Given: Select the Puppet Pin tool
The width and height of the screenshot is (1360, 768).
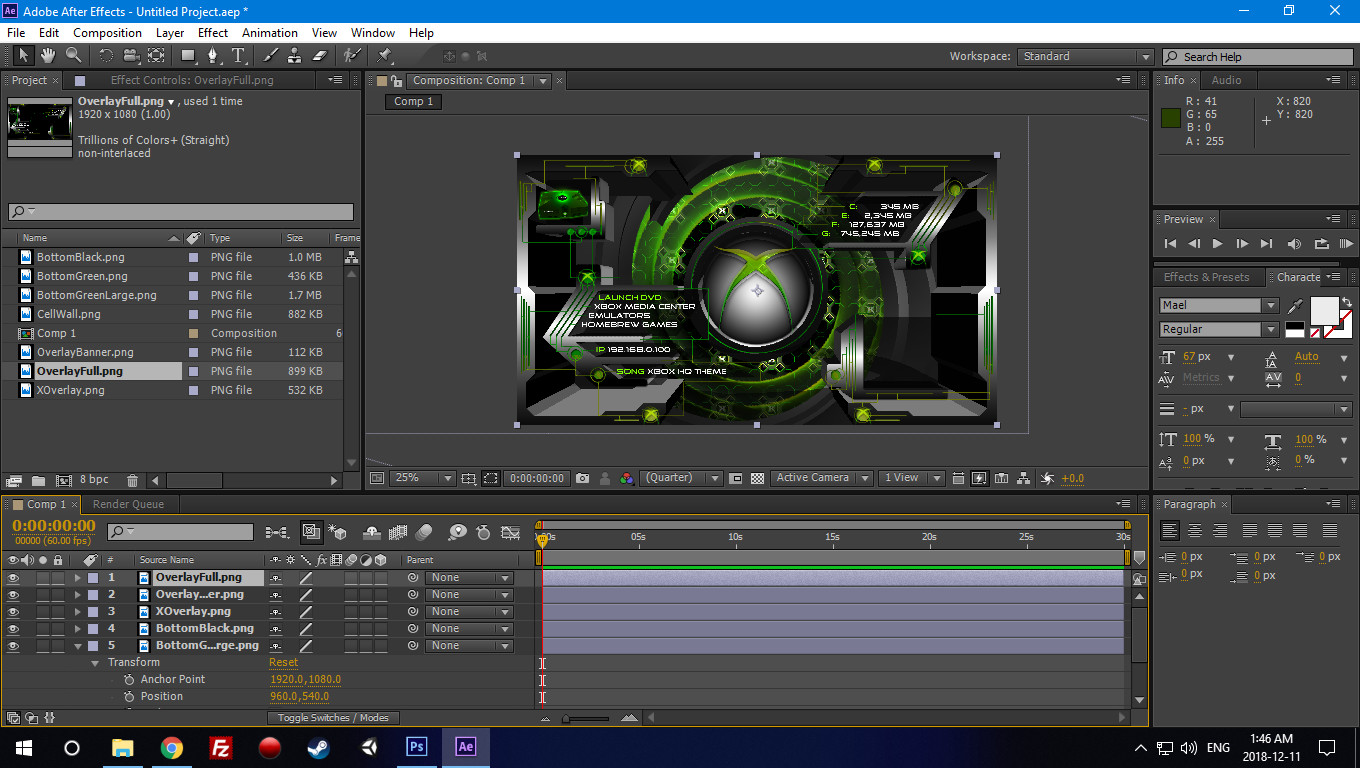Looking at the screenshot, I should point(384,56).
